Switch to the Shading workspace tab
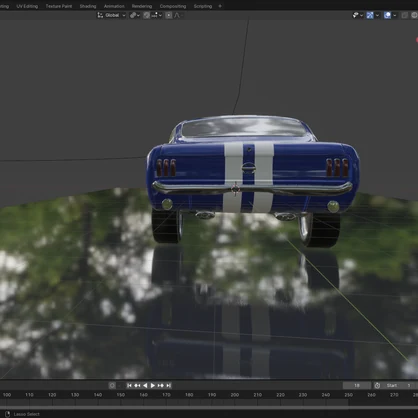Image resolution: width=418 pixels, height=418 pixels. 88,6
